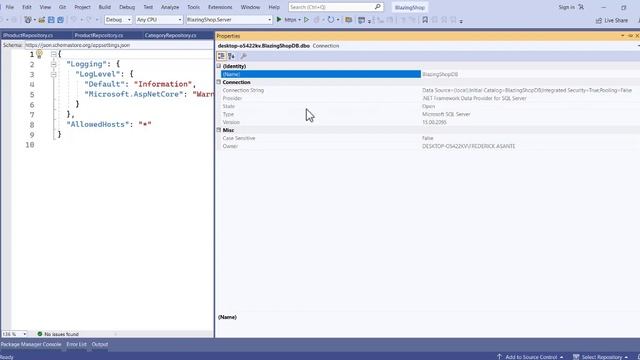Screen dimensions: 640x360
Task: Click the search magnifier icon
Action: click(378, 7)
